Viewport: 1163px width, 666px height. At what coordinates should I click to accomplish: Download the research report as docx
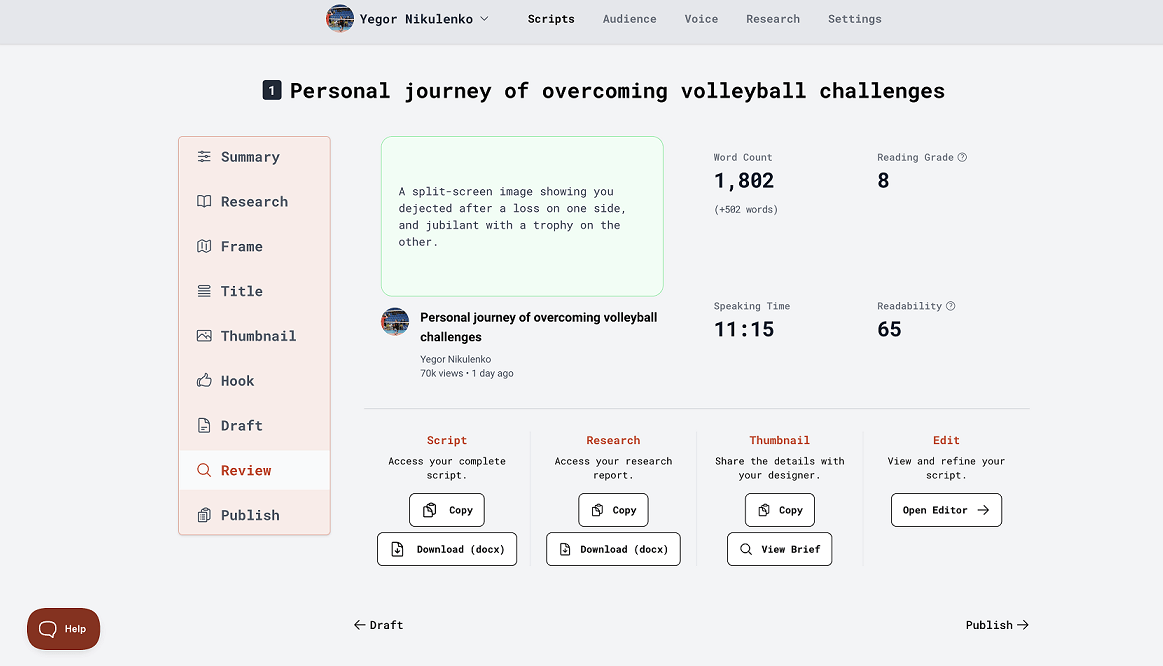(613, 549)
